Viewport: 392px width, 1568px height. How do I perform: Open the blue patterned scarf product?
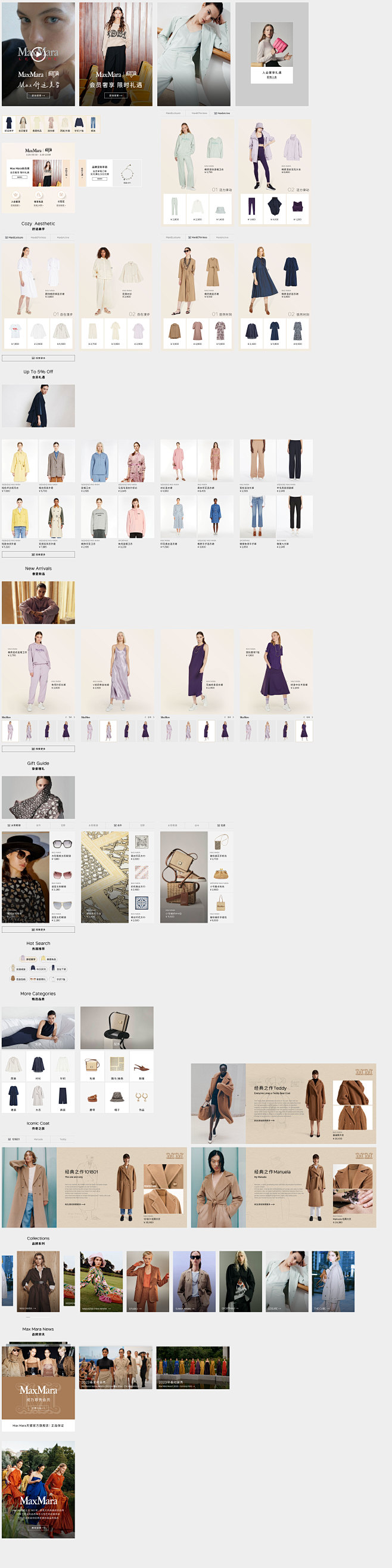point(141,907)
